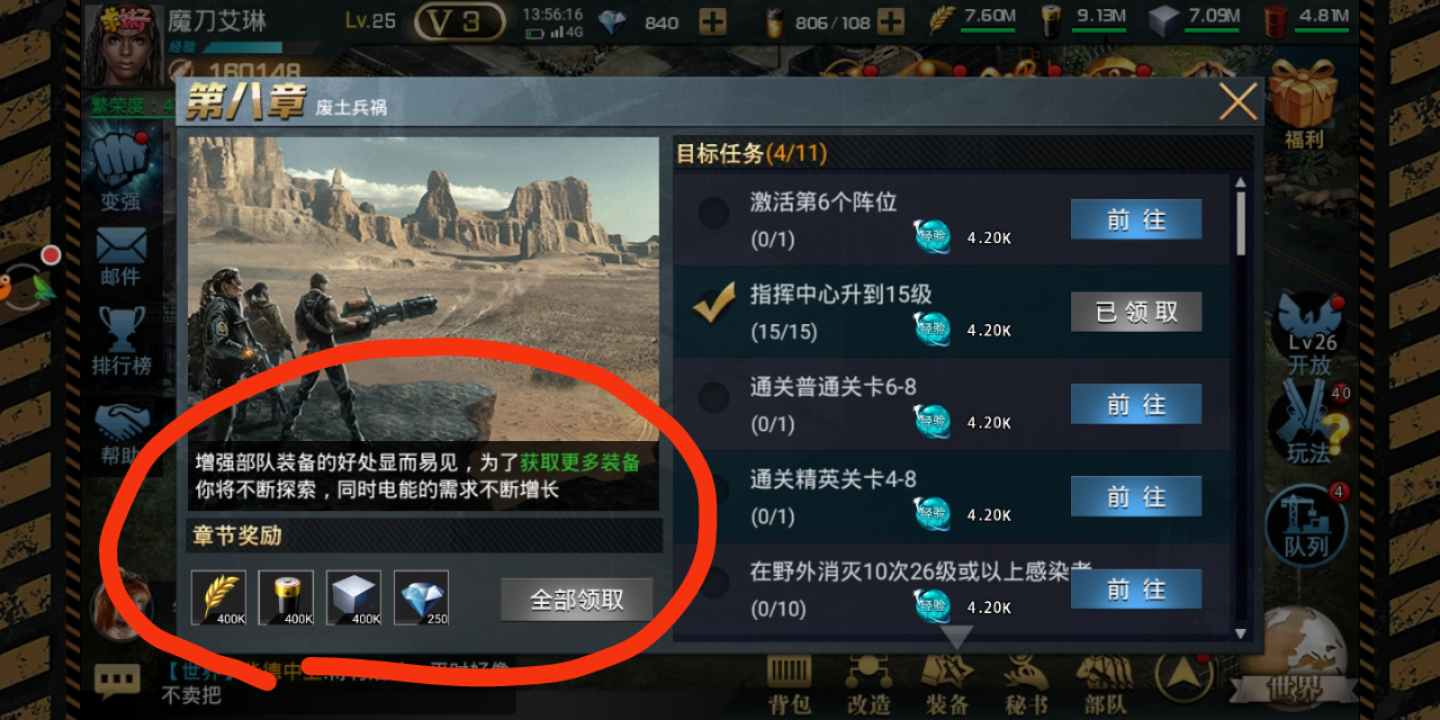Open the 装备 equipment icon
The width and height of the screenshot is (1440, 720).
pos(945,686)
